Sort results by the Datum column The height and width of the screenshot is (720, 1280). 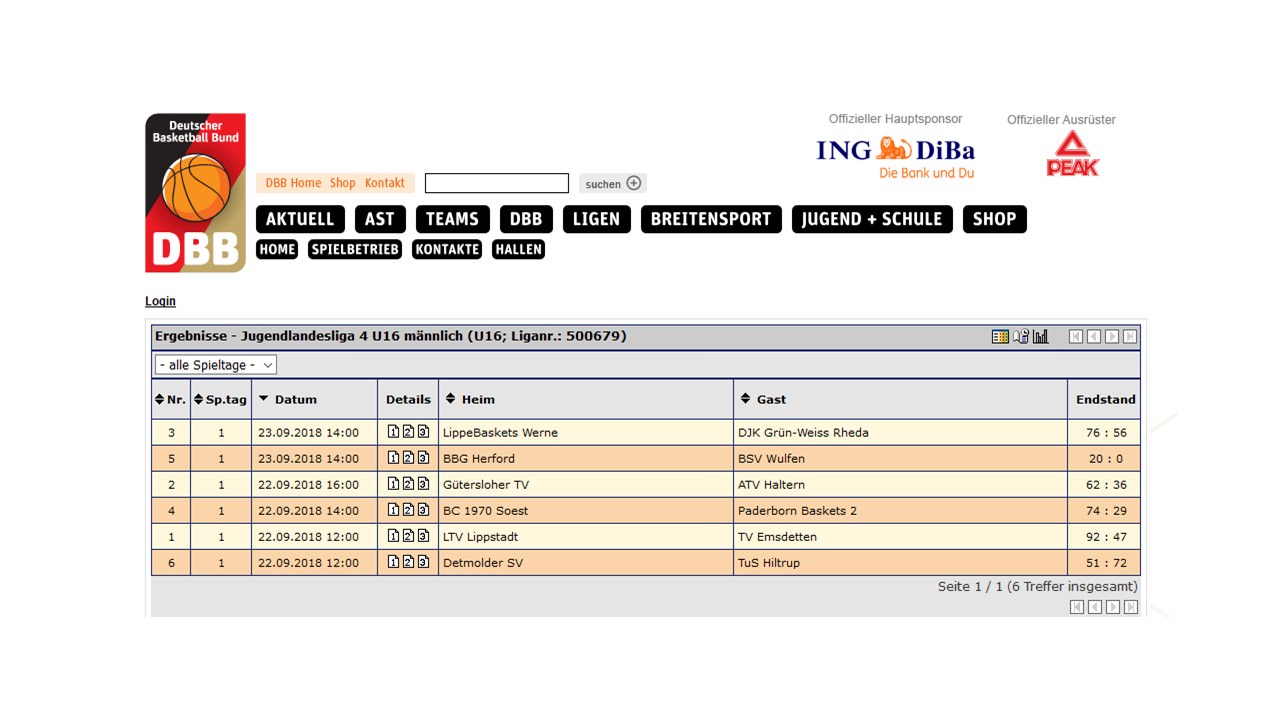coord(294,399)
